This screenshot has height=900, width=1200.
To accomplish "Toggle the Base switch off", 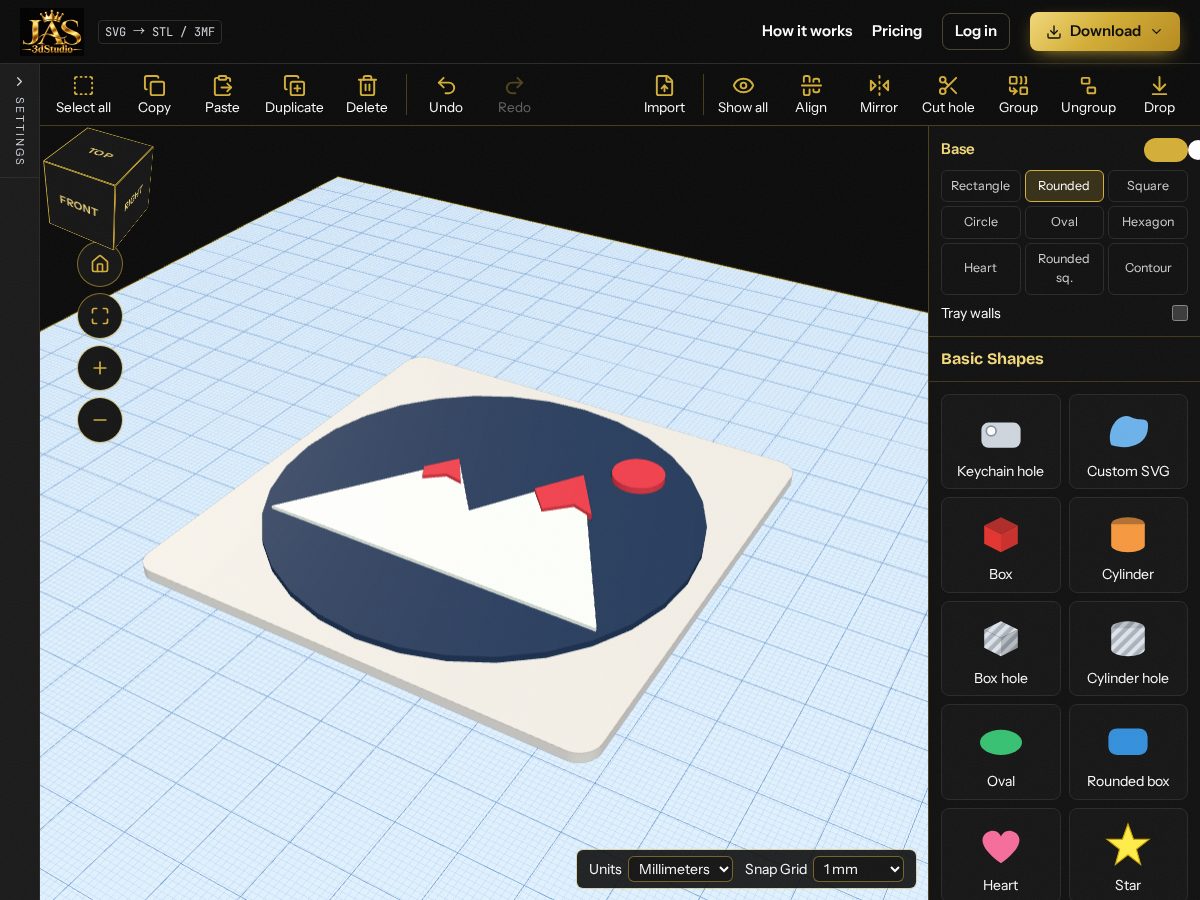I will tap(1166, 150).
